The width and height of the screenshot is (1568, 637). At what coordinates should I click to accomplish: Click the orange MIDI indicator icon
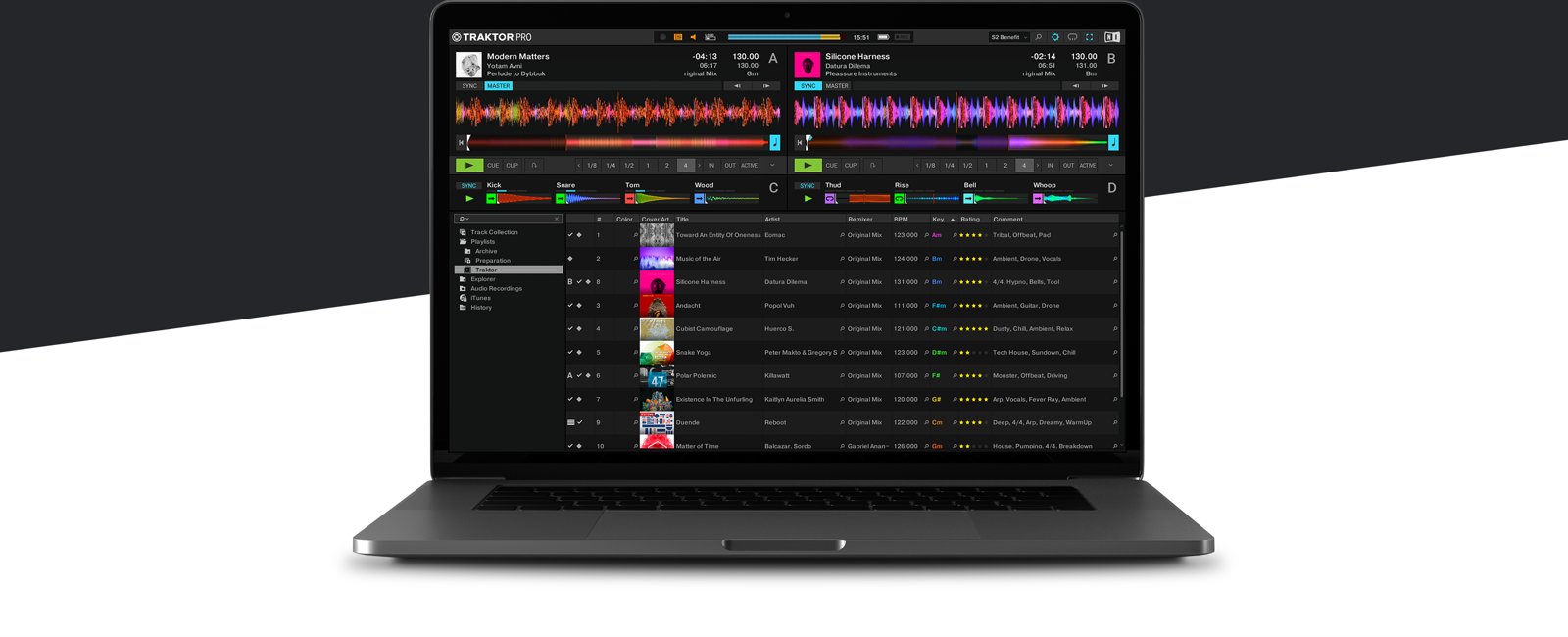(x=677, y=37)
